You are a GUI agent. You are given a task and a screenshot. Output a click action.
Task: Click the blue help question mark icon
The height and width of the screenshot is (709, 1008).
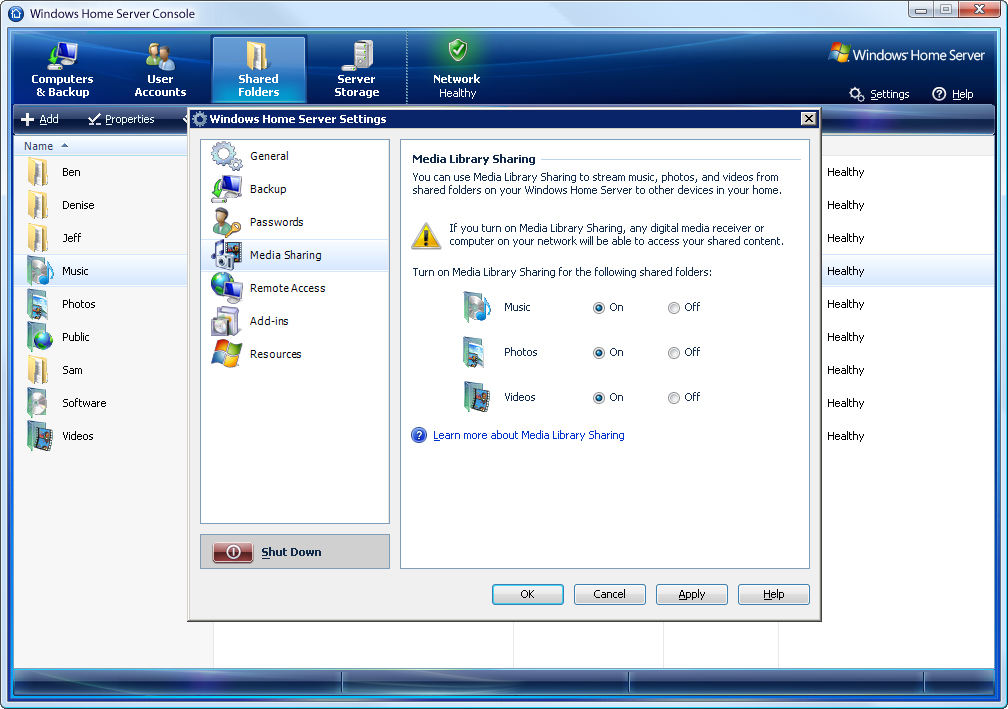pyautogui.click(x=419, y=435)
